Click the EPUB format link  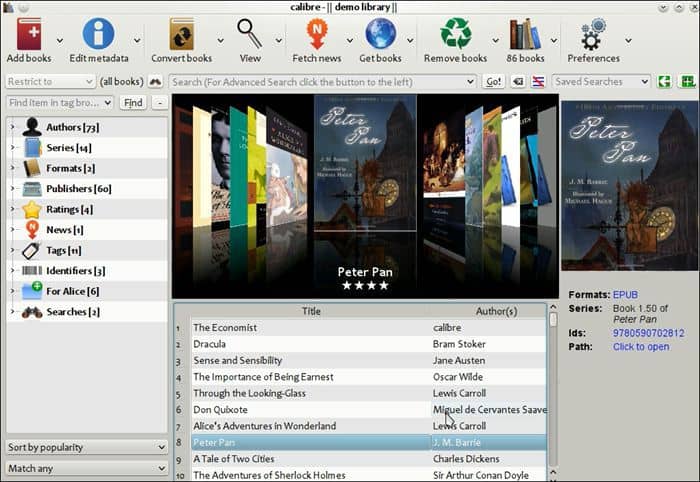(625, 295)
